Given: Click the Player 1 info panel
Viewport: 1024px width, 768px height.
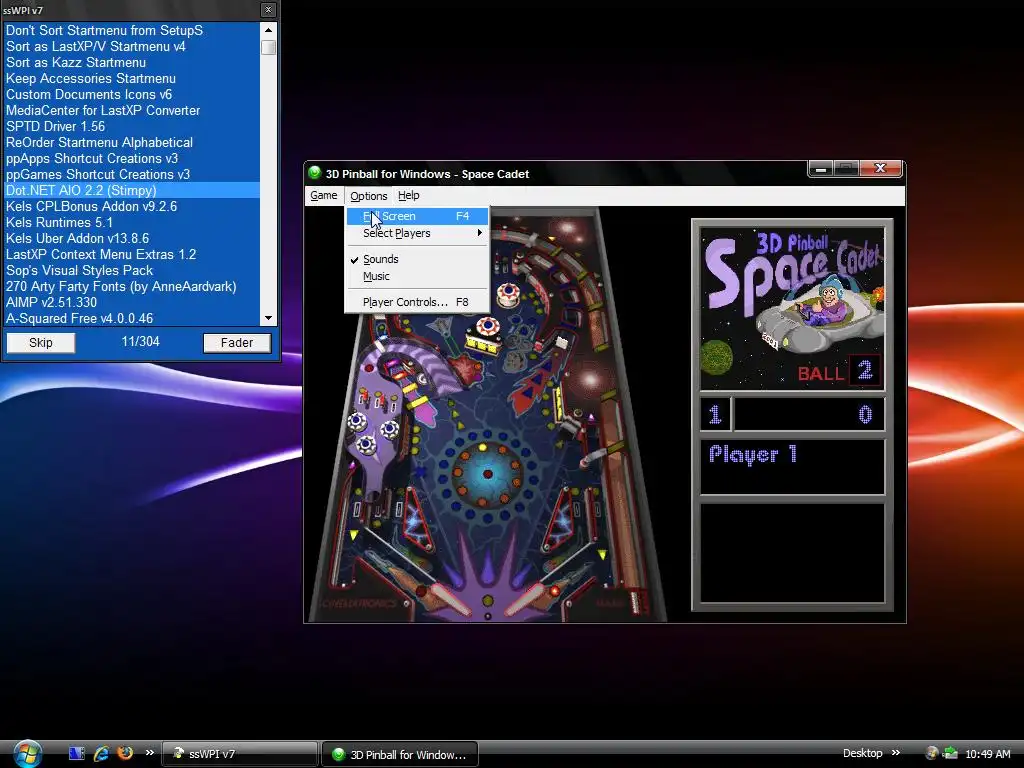Looking at the screenshot, I should point(792,466).
